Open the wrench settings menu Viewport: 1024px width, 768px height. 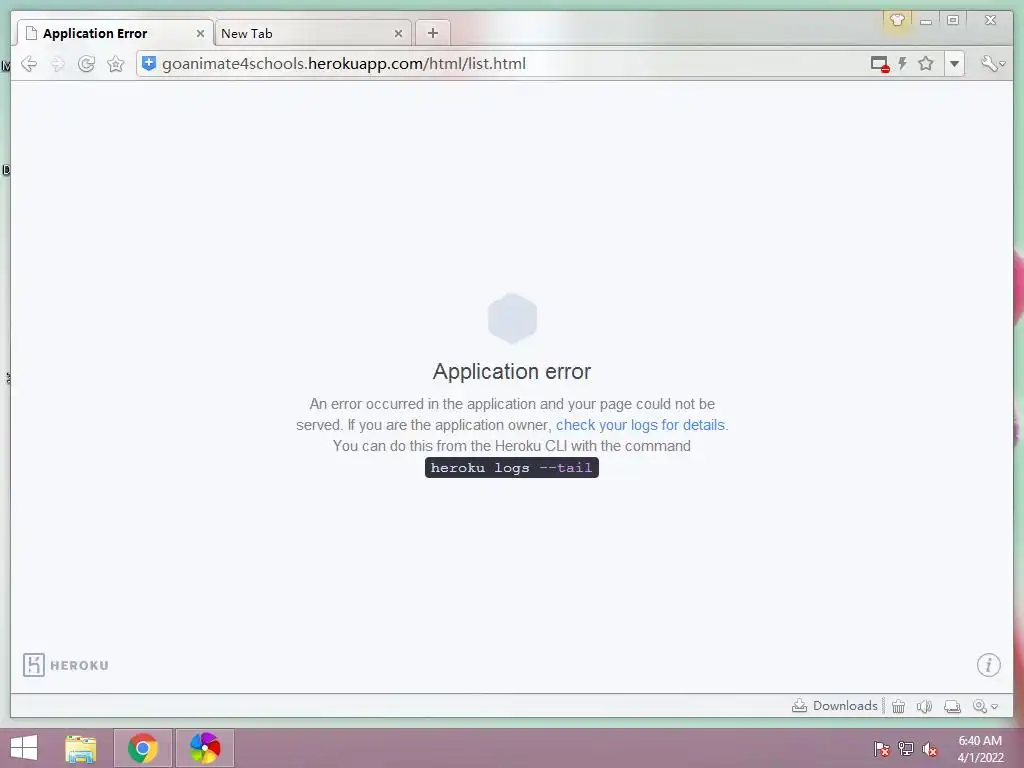(993, 63)
